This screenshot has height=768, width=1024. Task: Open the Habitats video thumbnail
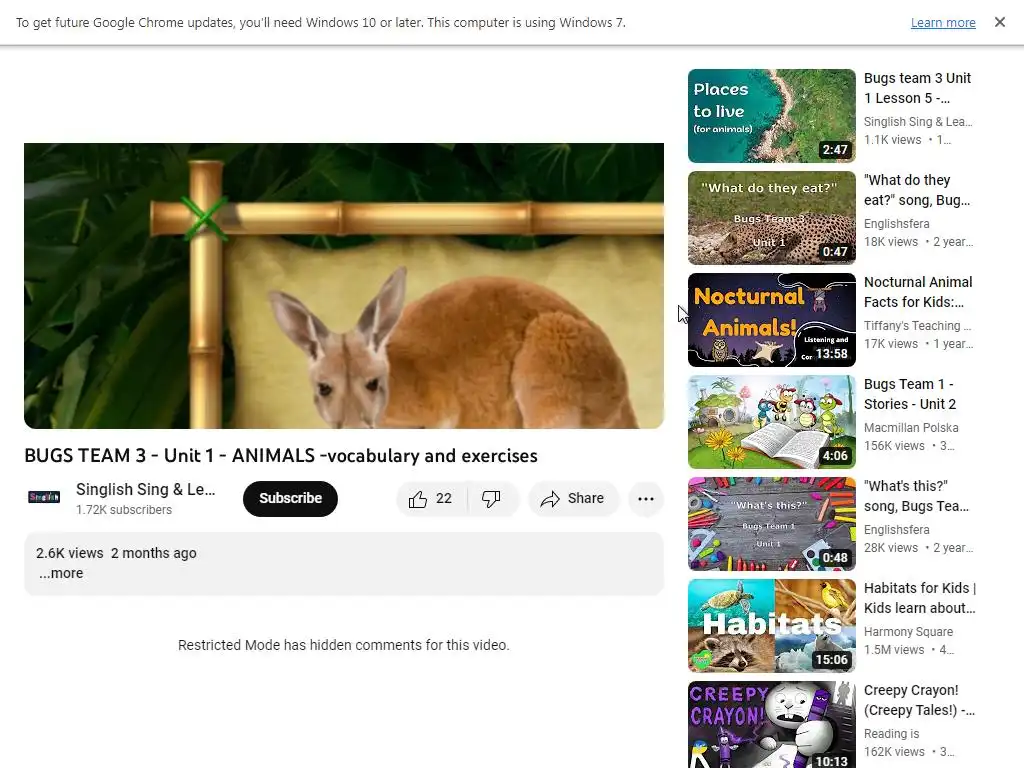771,626
